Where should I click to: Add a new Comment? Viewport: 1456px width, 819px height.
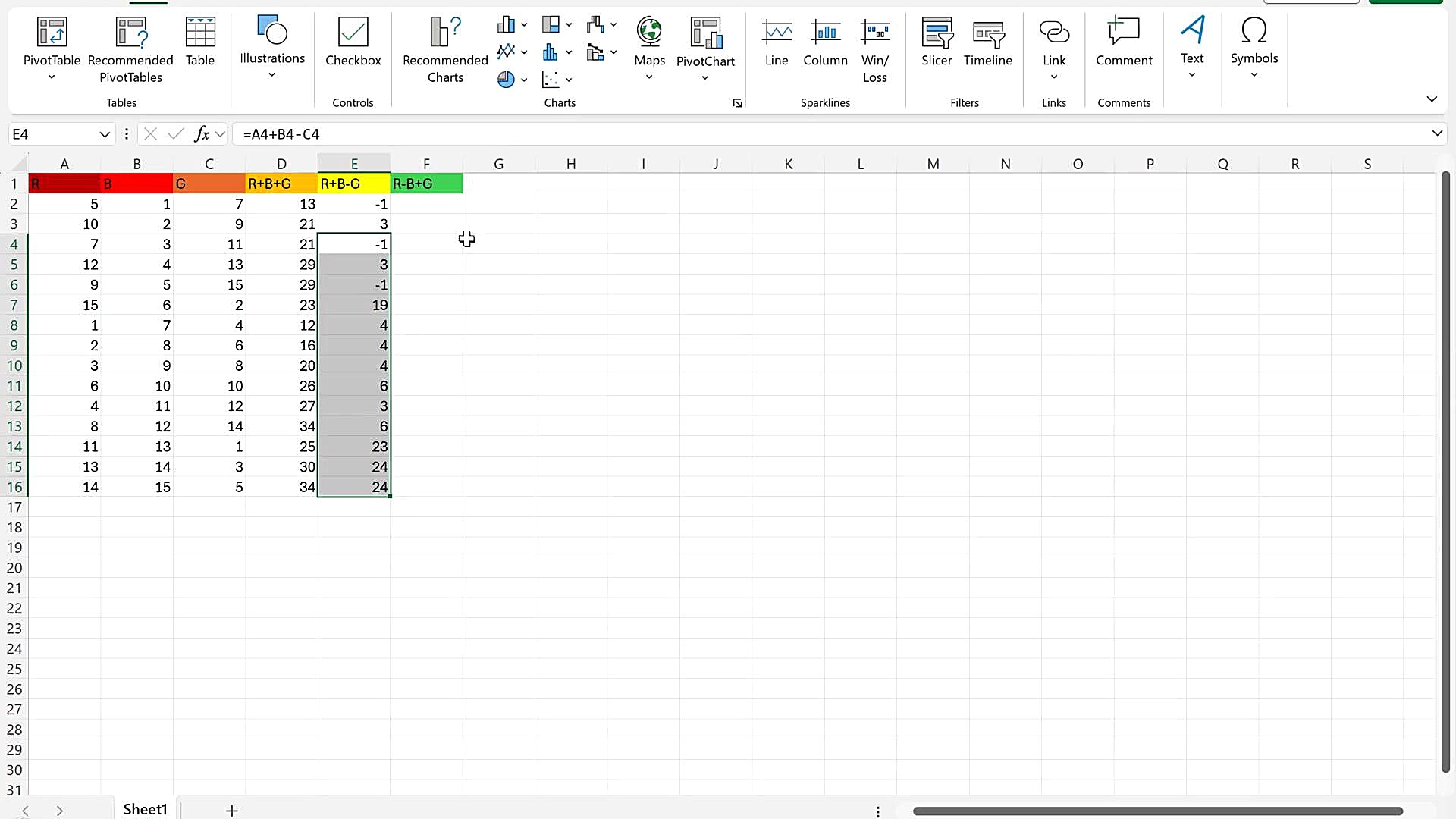(x=1124, y=42)
